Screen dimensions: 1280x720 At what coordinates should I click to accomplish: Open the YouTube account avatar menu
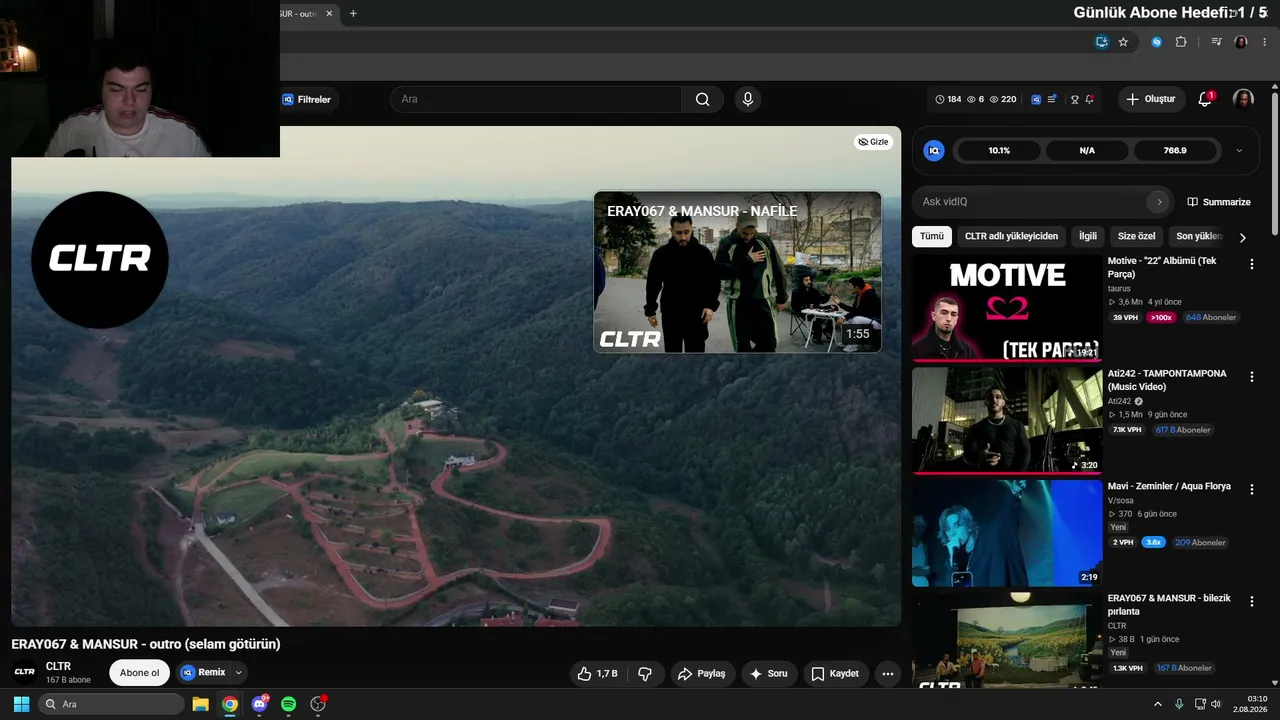[1243, 99]
